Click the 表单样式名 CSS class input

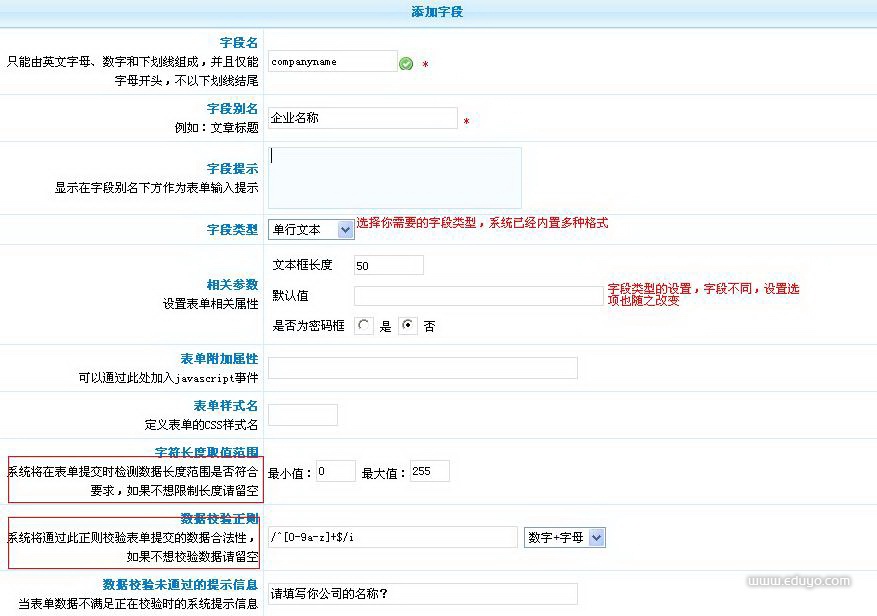pyautogui.click(x=303, y=415)
